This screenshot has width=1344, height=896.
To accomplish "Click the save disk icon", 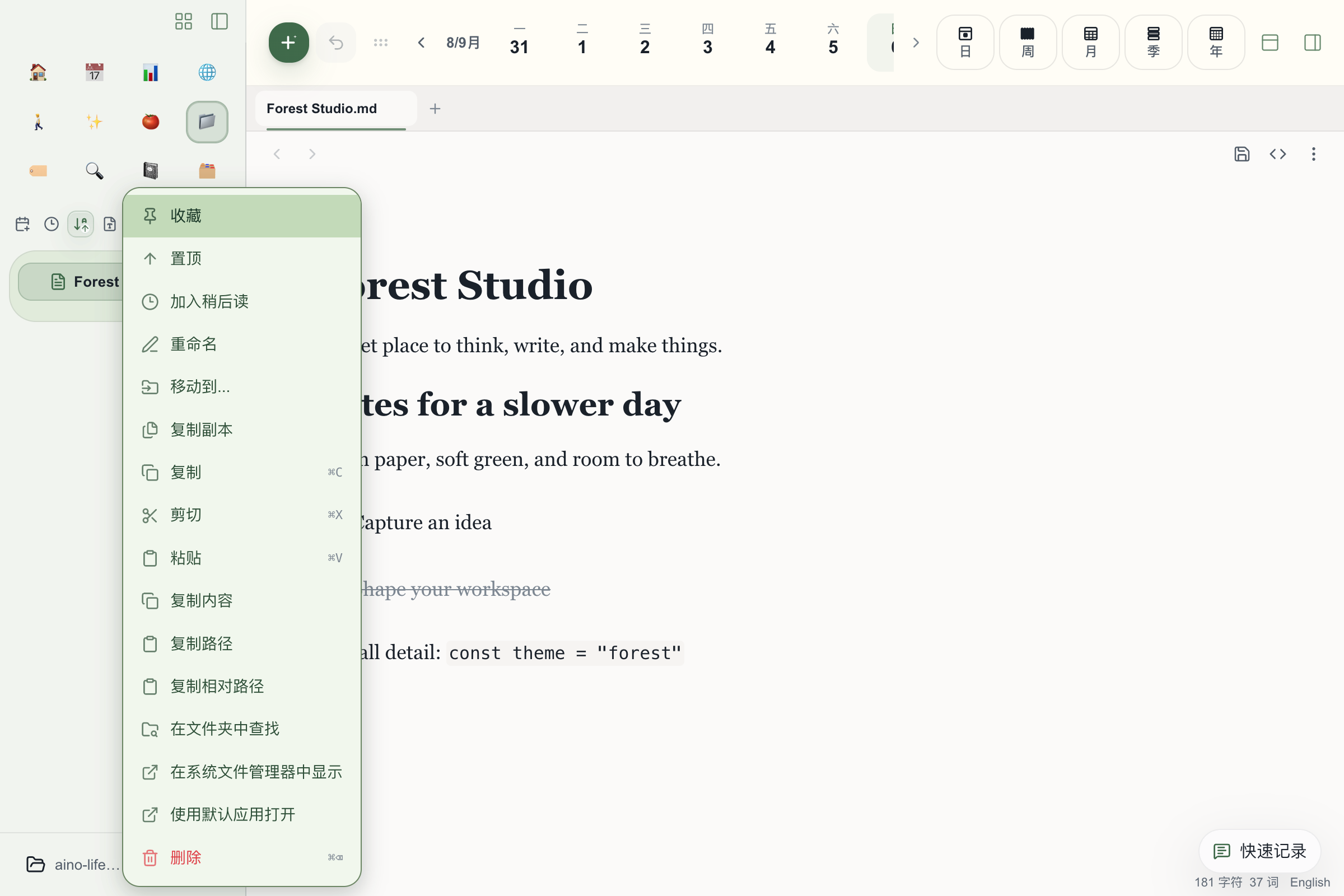I will [1242, 153].
